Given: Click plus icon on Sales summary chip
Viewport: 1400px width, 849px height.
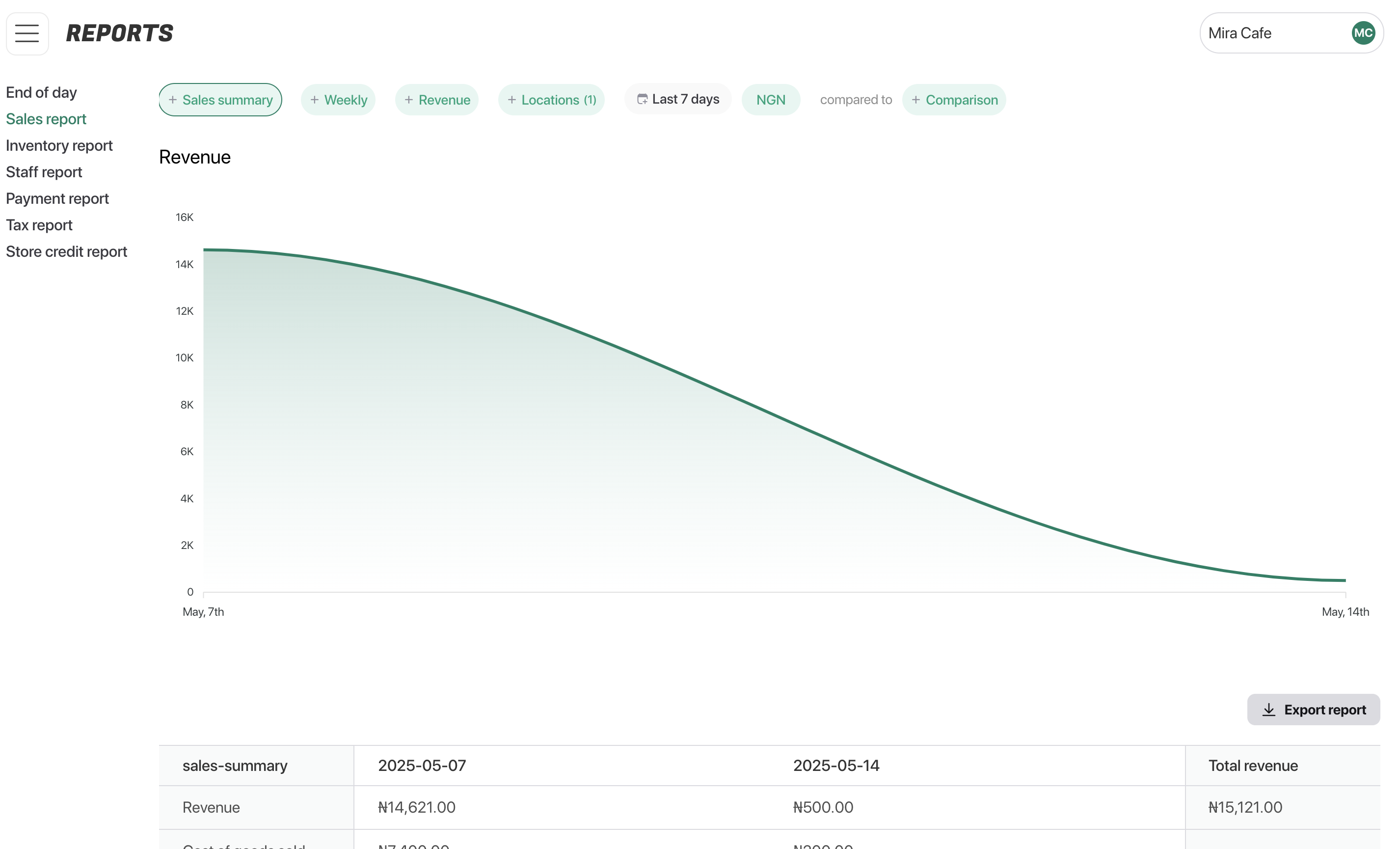Looking at the screenshot, I should pos(173,100).
